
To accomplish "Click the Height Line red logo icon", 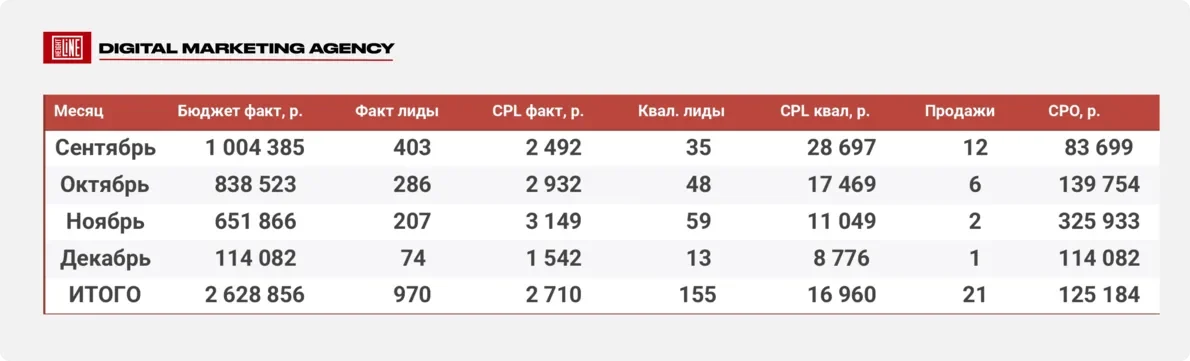I will pos(68,48).
